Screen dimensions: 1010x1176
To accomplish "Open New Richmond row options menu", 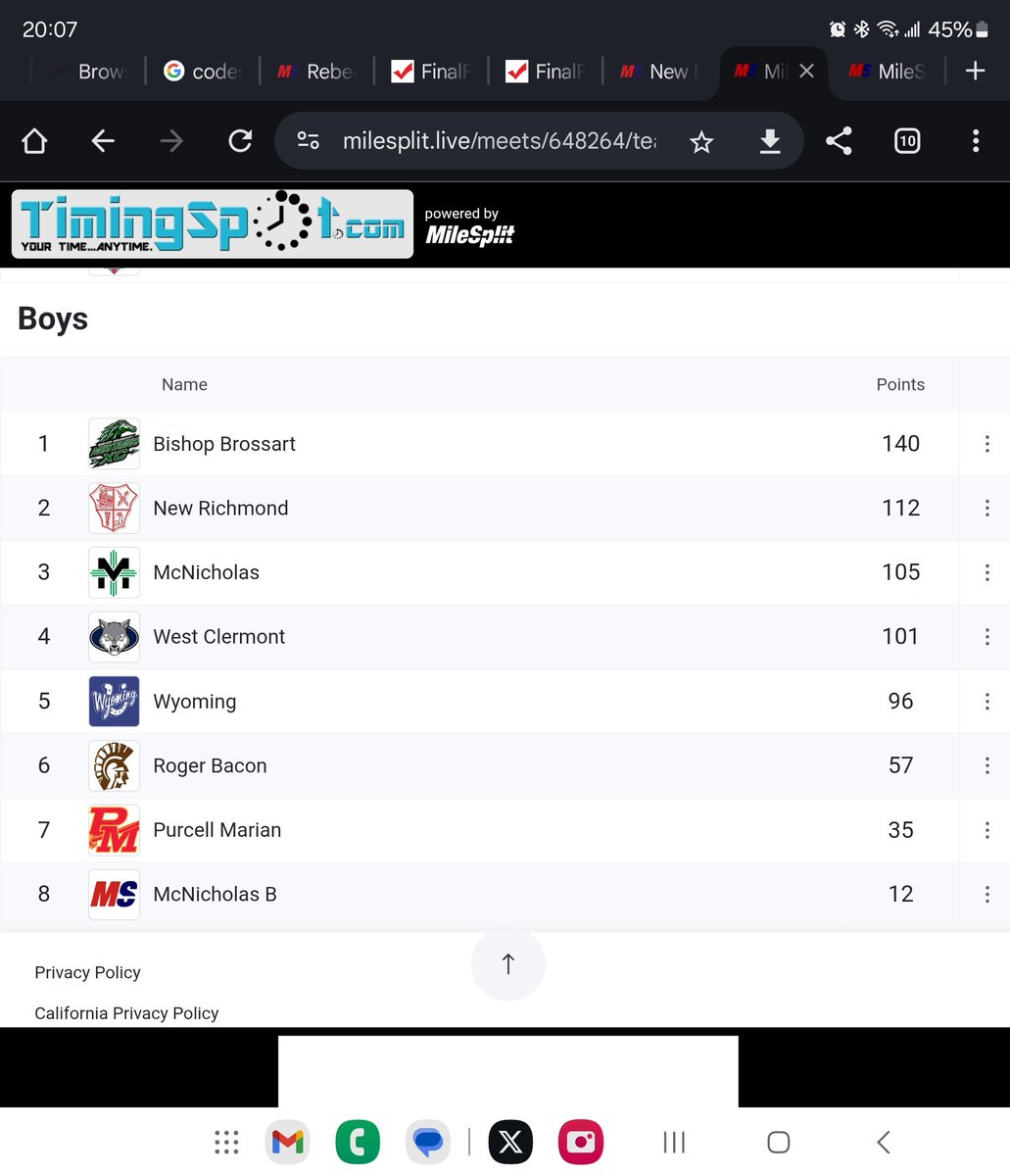I will click(986, 508).
